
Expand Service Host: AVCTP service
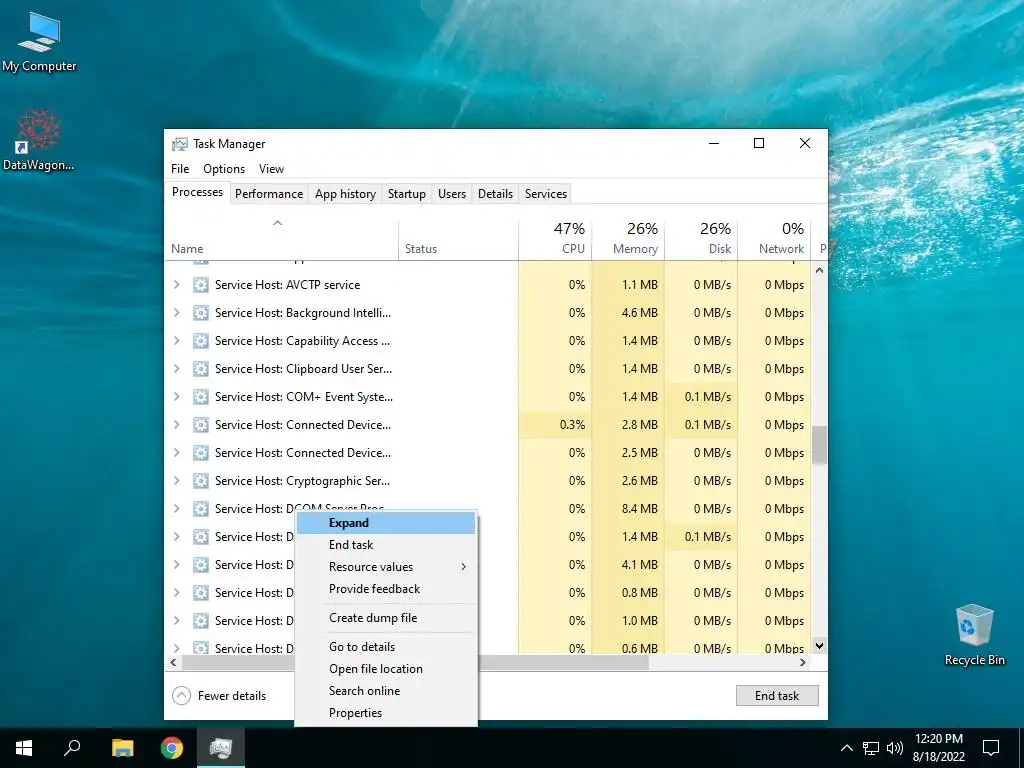point(176,285)
